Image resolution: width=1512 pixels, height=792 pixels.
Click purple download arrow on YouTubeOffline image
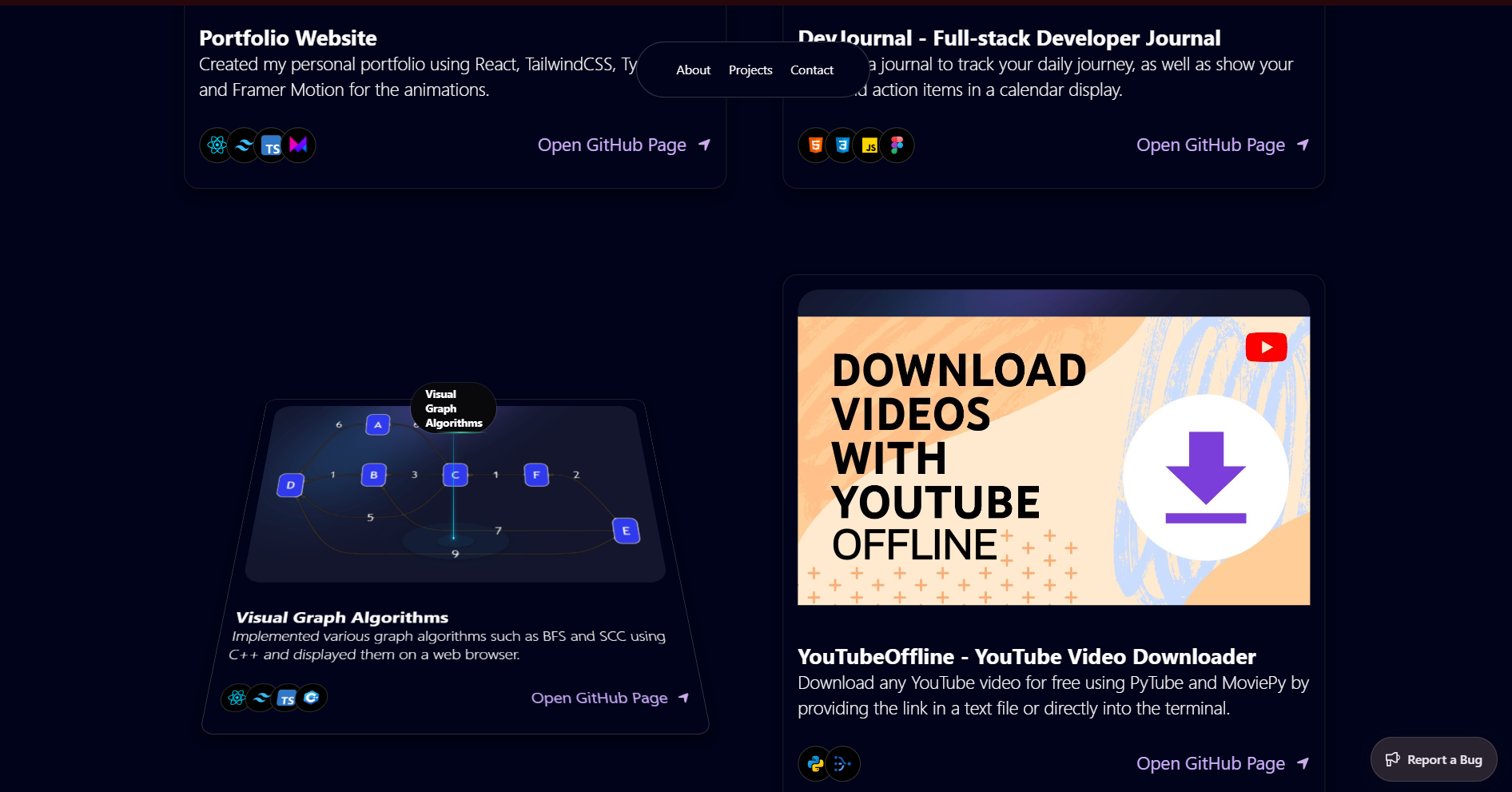point(1206,477)
